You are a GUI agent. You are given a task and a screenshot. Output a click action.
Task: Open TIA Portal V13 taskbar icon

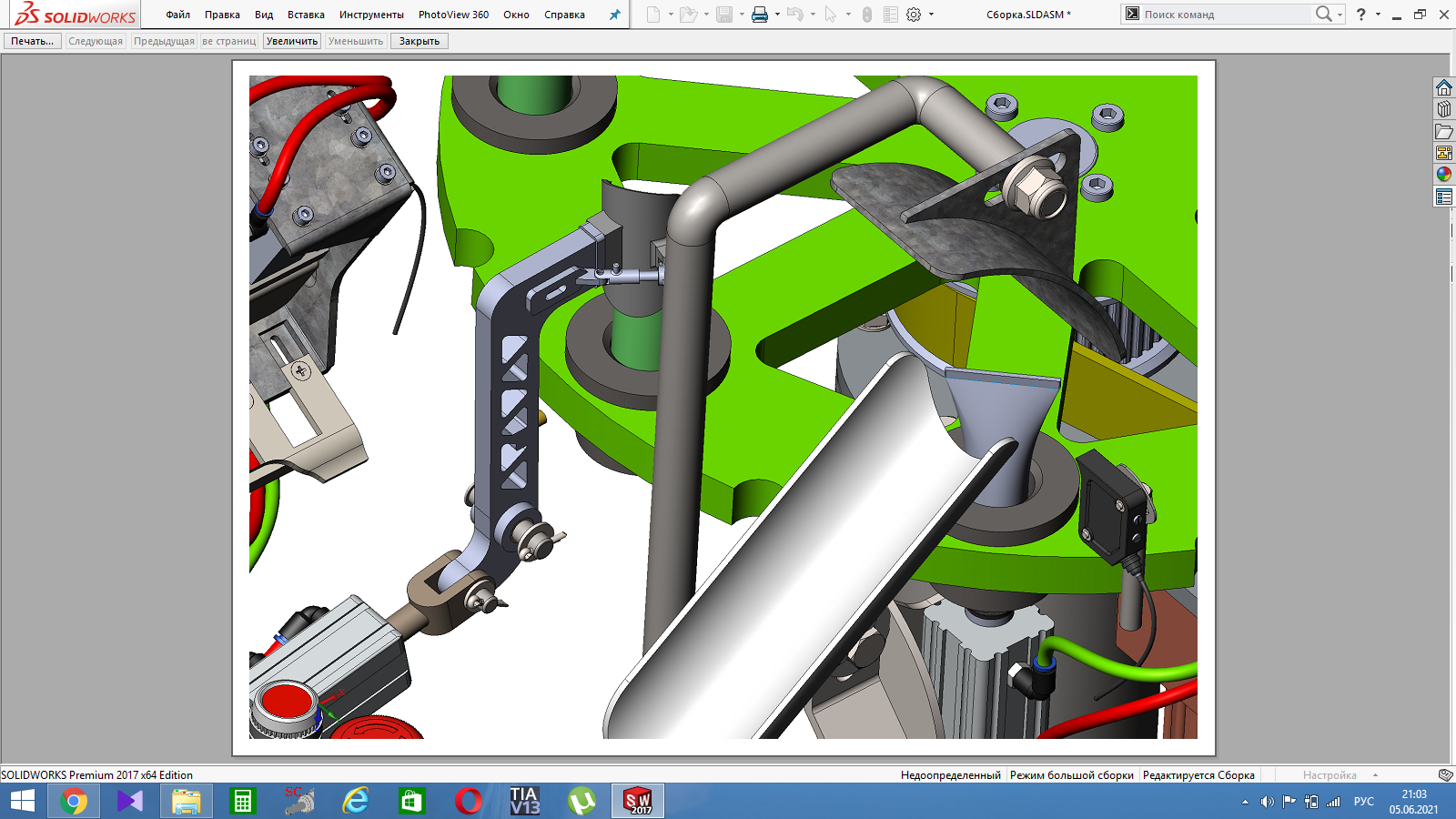click(x=524, y=801)
